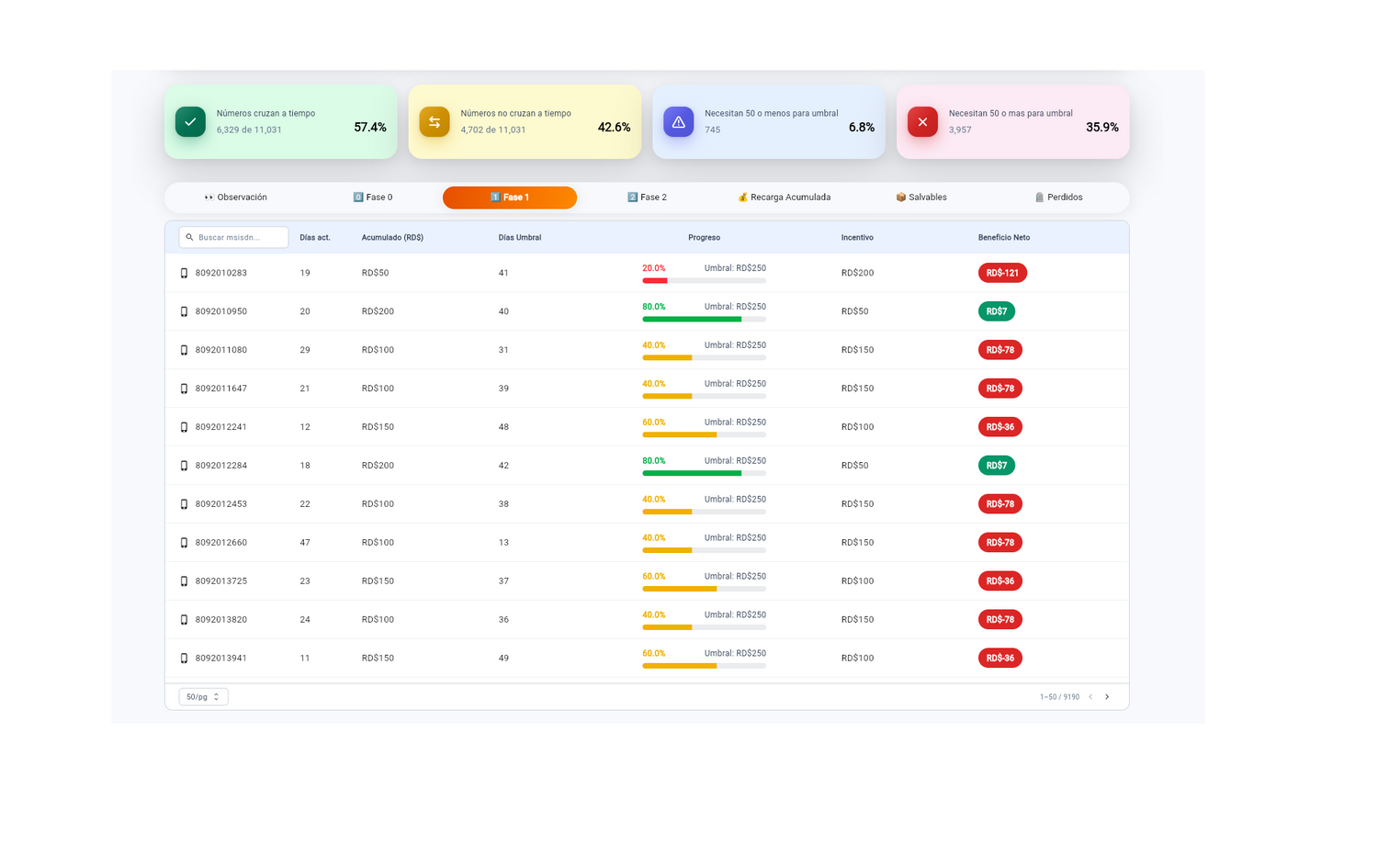Open the 50/pg page size dropdown

(x=203, y=697)
